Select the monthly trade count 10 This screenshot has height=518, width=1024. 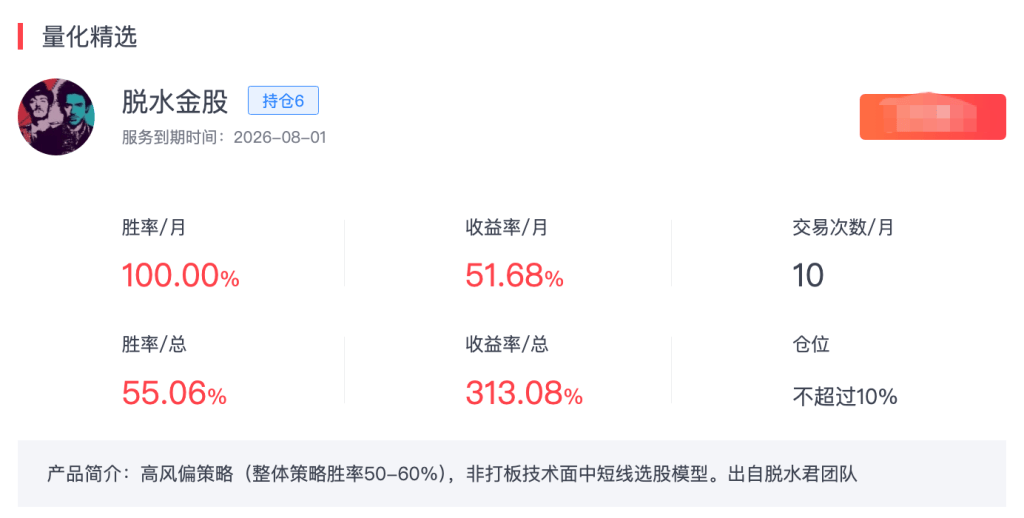(808, 275)
